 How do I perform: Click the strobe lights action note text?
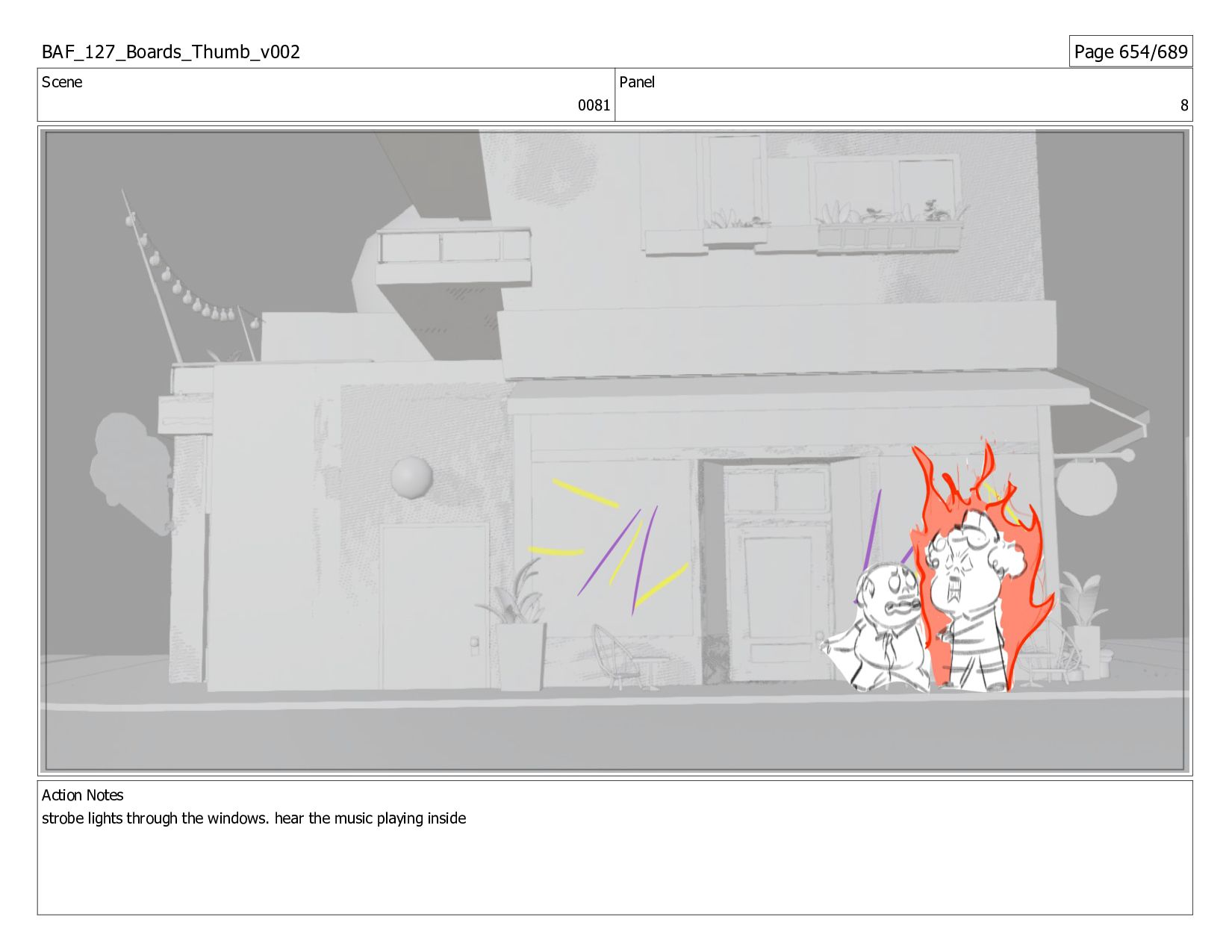(254, 818)
